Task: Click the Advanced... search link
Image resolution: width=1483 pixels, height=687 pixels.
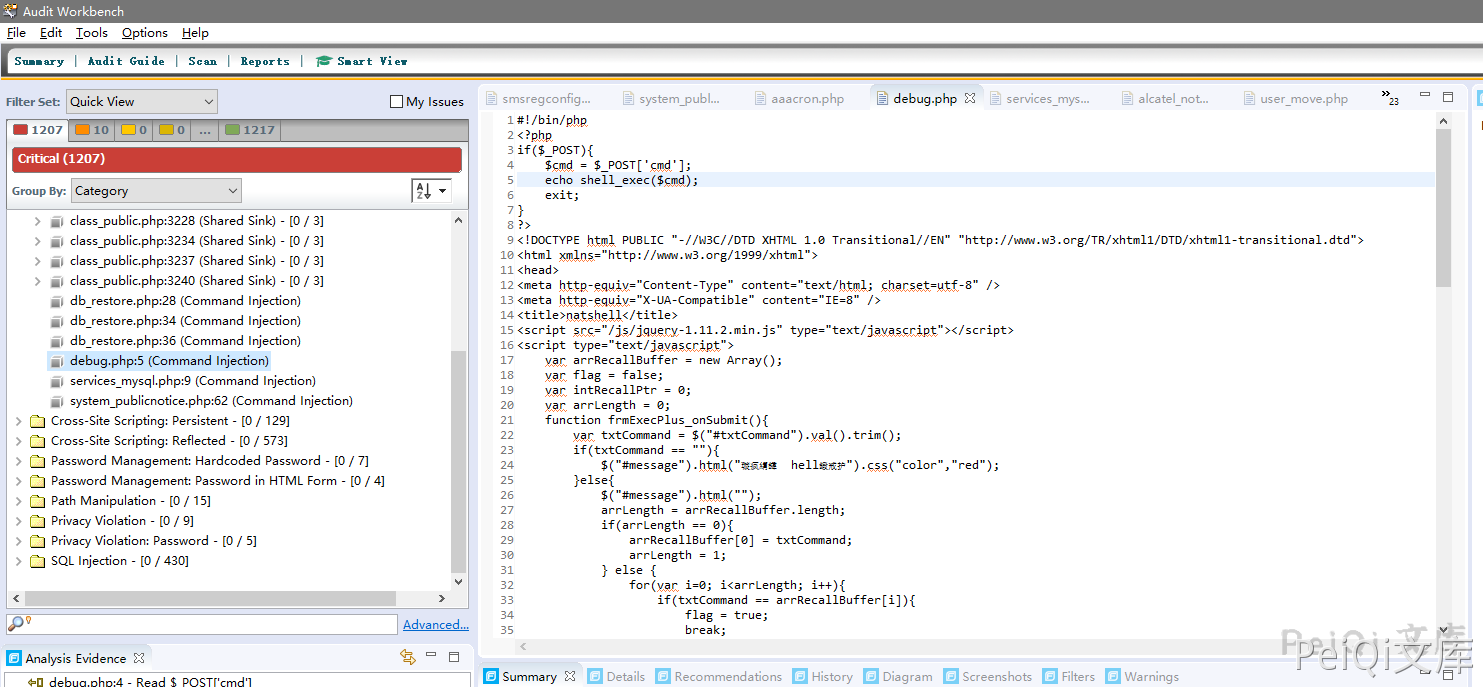Action: (435, 624)
